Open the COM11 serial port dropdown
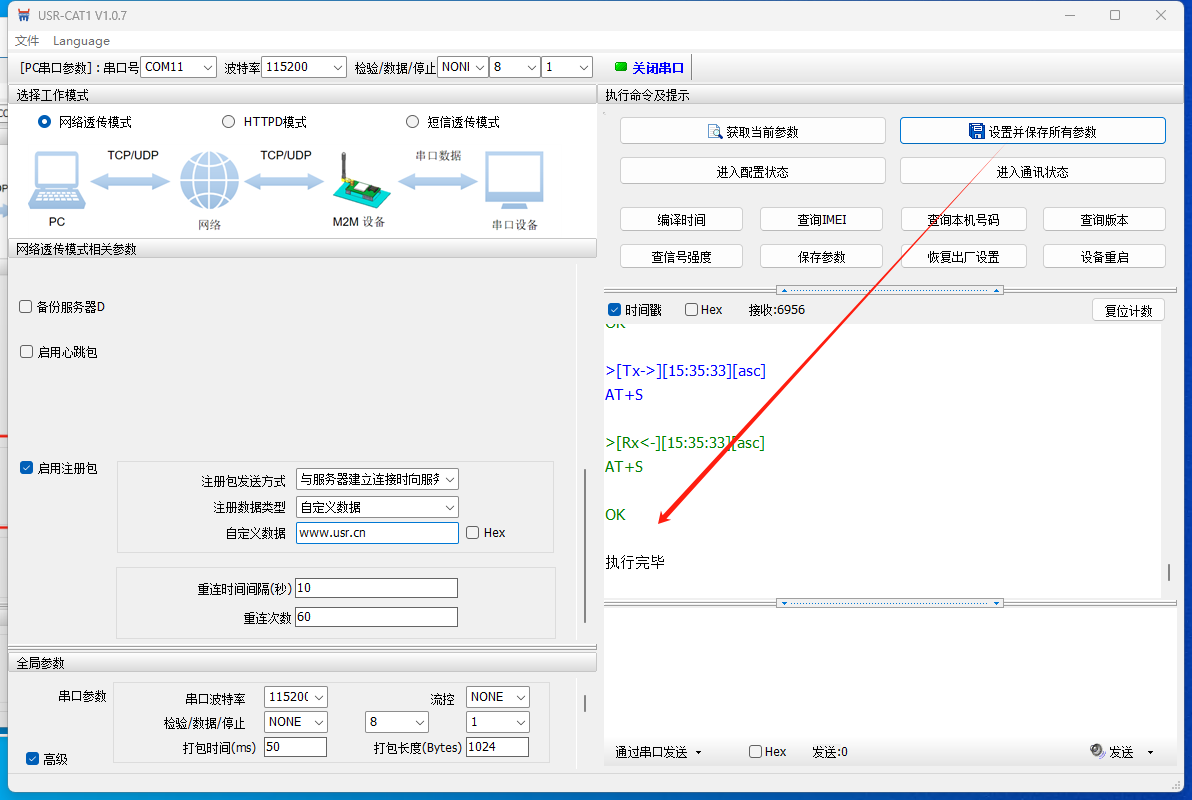 179,67
